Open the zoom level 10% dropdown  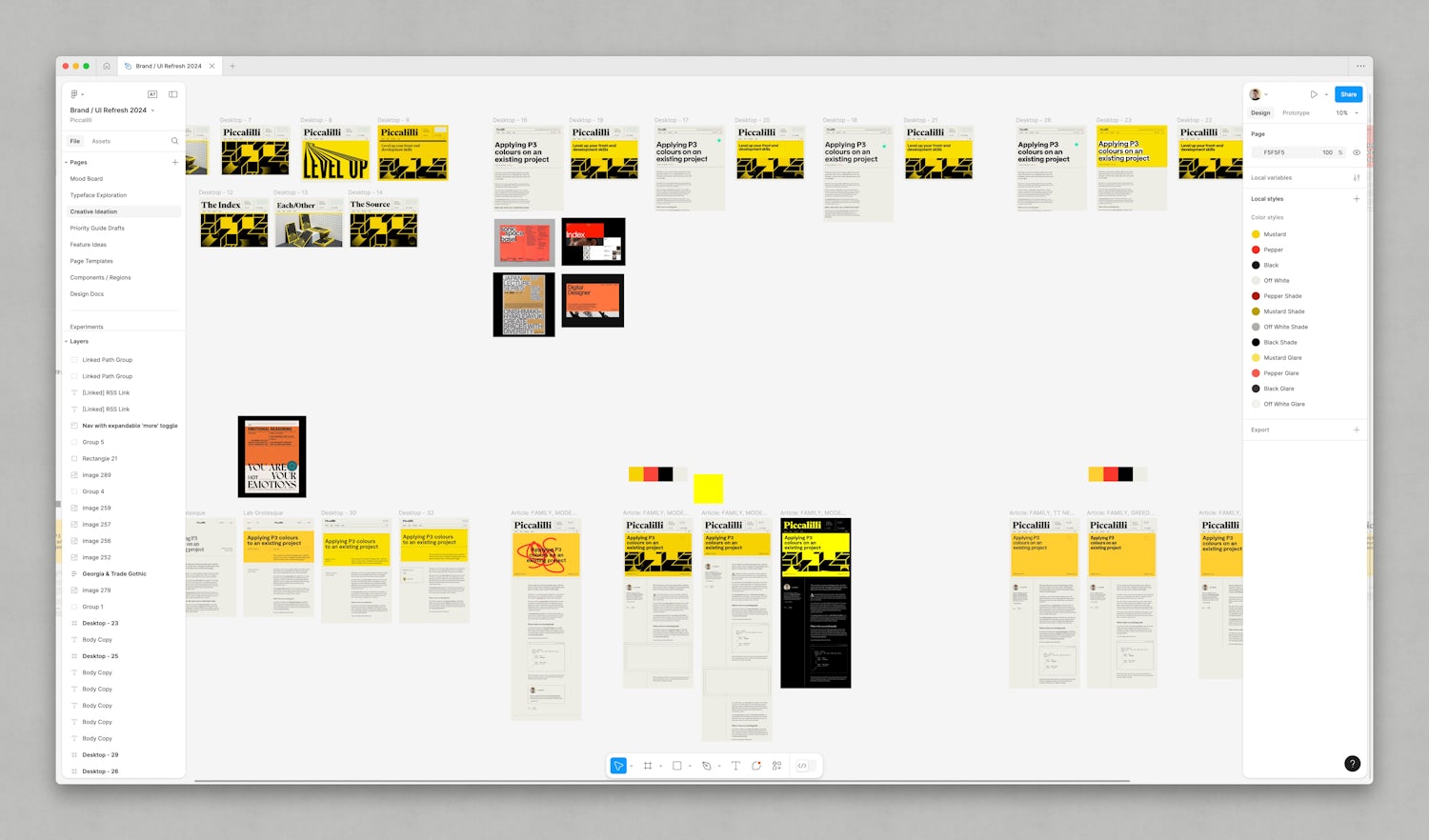tap(1347, 113)
